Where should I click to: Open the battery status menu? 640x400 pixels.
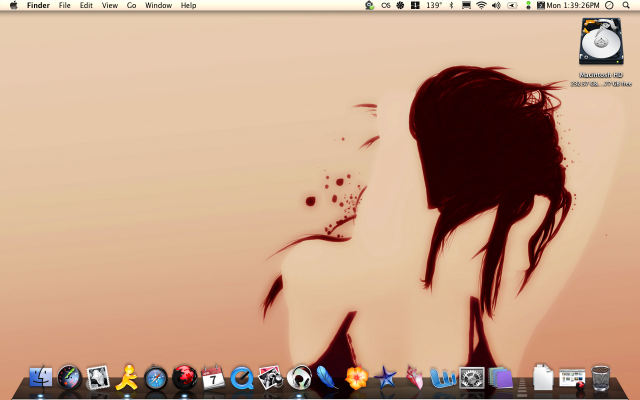pos(512,5)
